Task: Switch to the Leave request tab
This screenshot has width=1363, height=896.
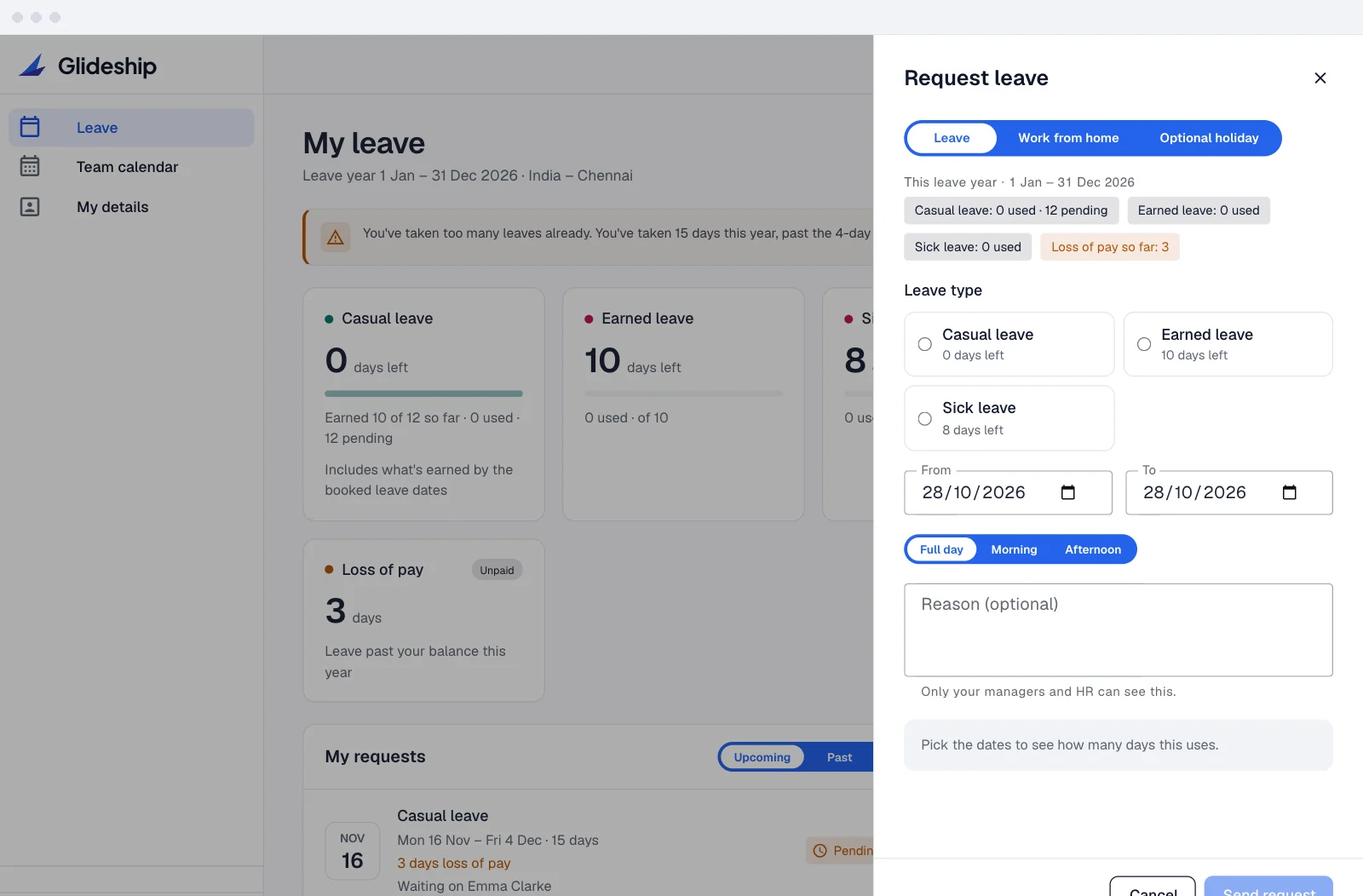Action: coord(952,138)
